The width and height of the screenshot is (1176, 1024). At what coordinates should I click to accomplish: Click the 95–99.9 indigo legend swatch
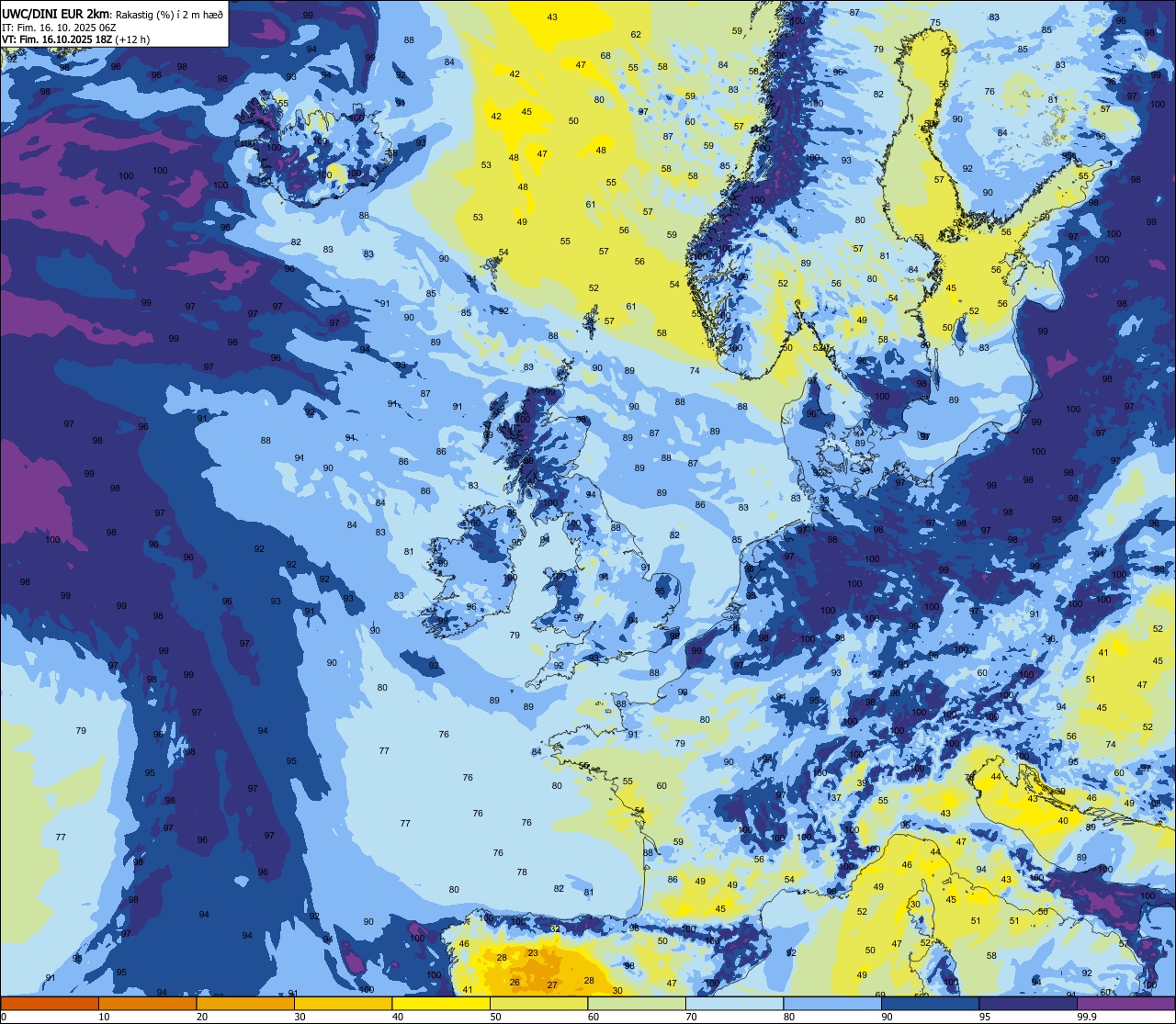click(x=1028, y=1003)
